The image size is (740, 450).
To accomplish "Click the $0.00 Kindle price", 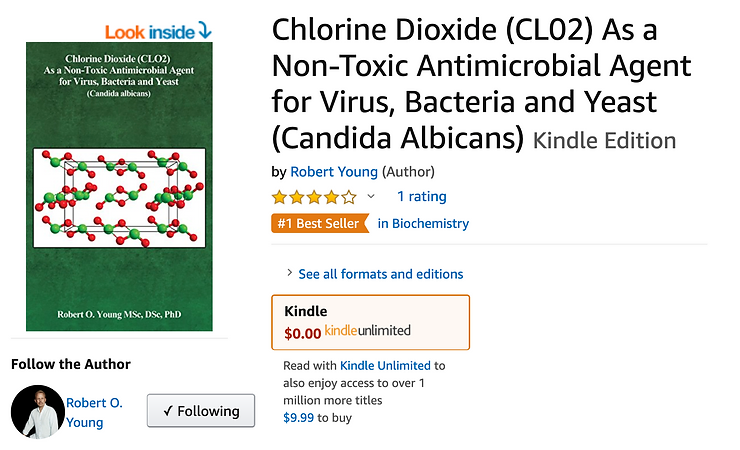I will pyautogui.click(x=302, y=332).
